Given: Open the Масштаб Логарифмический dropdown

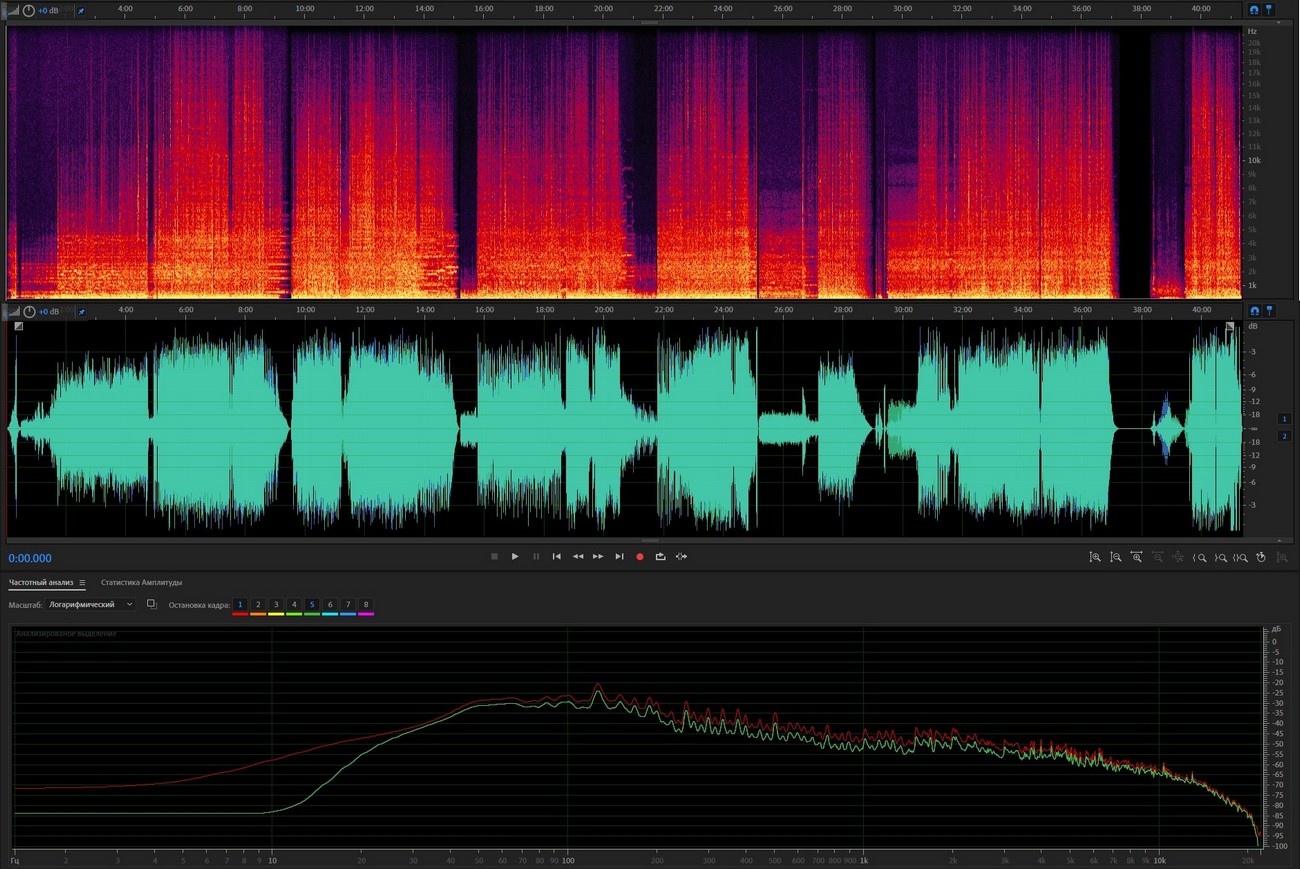Looking at the screenshot, I should pos(91,605).
